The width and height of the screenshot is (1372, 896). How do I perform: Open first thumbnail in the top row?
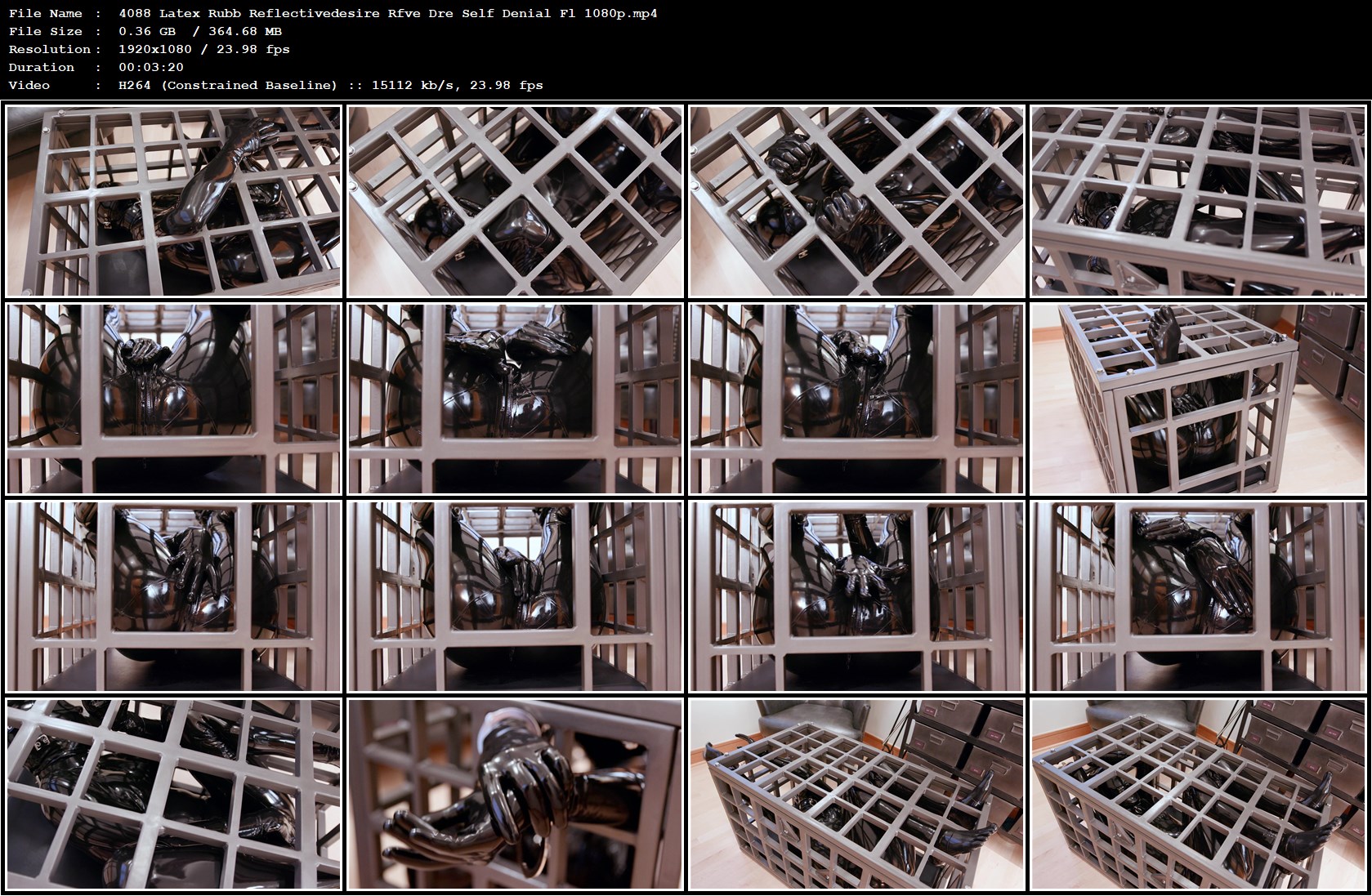pos(173,202)
